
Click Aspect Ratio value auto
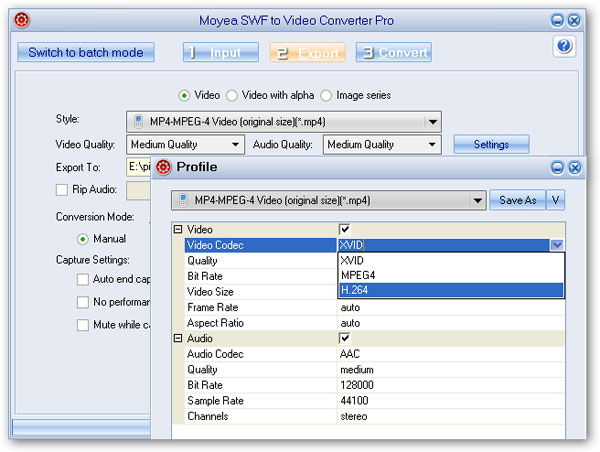[350, 323]
